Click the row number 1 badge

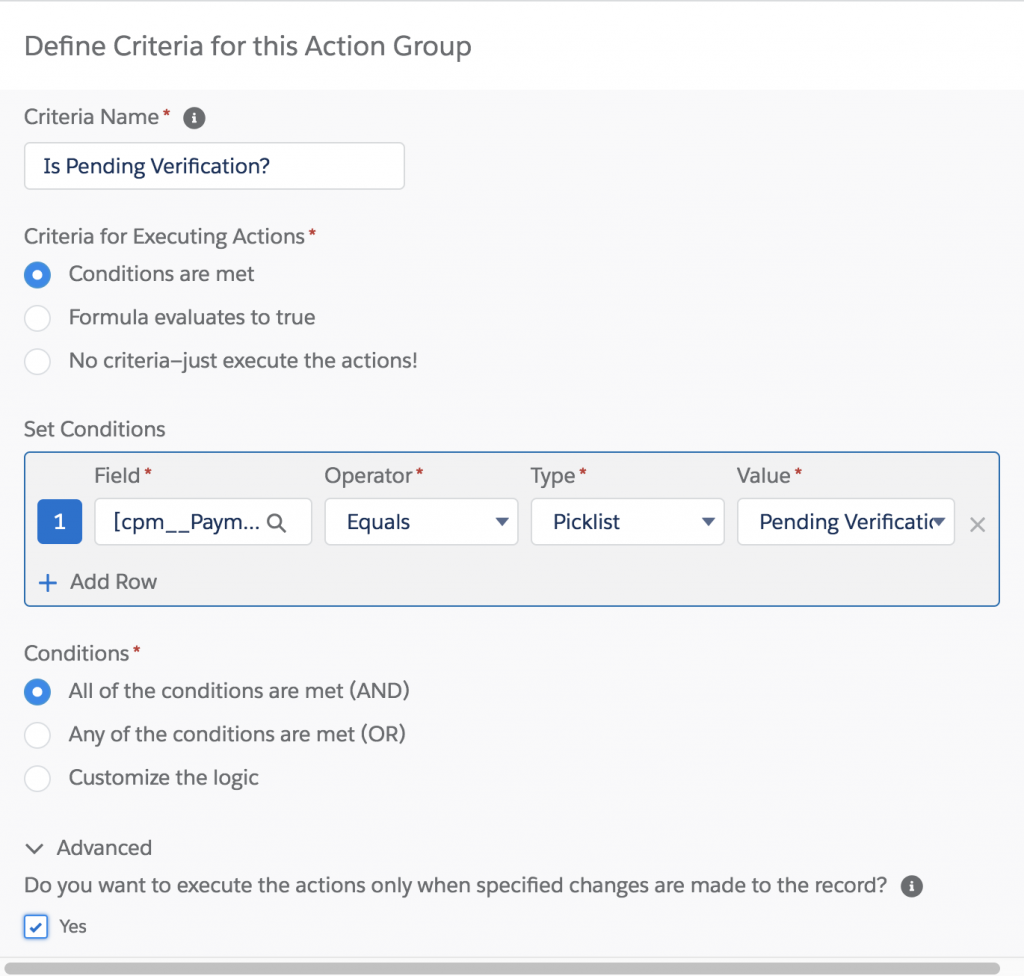coord(59,523)
